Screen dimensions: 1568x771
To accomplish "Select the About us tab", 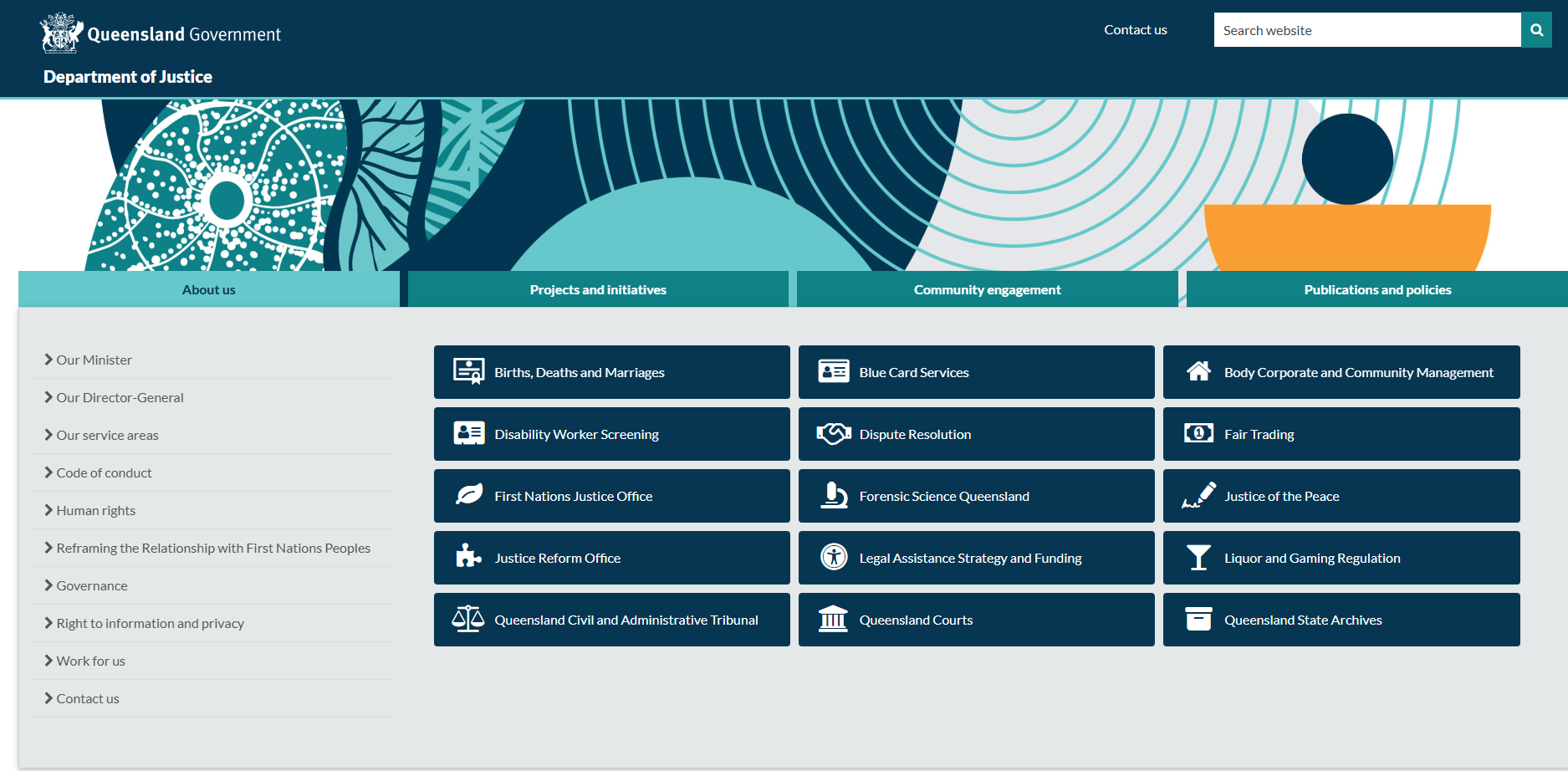I will point(209,289).
